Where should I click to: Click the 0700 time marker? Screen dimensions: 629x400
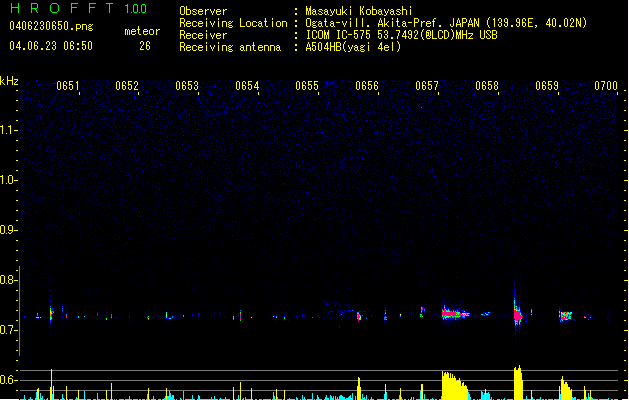[x=606, y=86]
